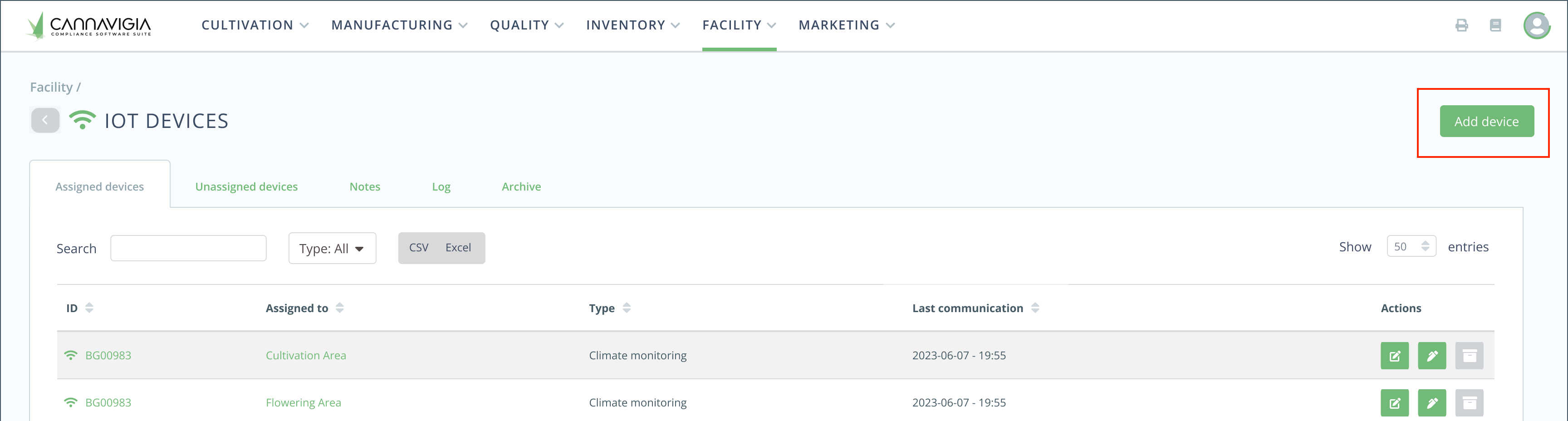The height and width of the screenshot is (421, 1568).
Task: Open the user profile avatar
Action: coord(1536,25)
